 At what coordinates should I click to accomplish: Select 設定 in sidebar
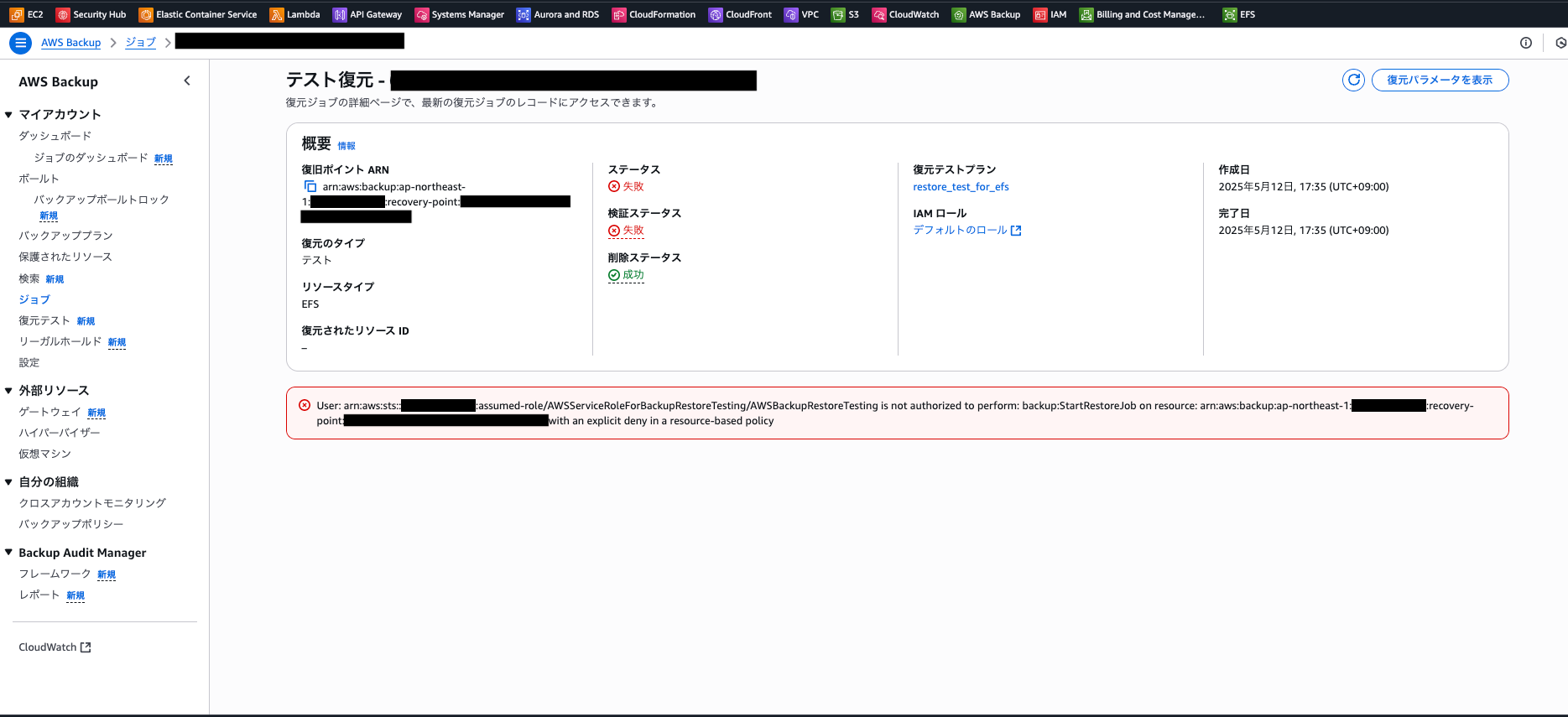[x=29, y=362]
